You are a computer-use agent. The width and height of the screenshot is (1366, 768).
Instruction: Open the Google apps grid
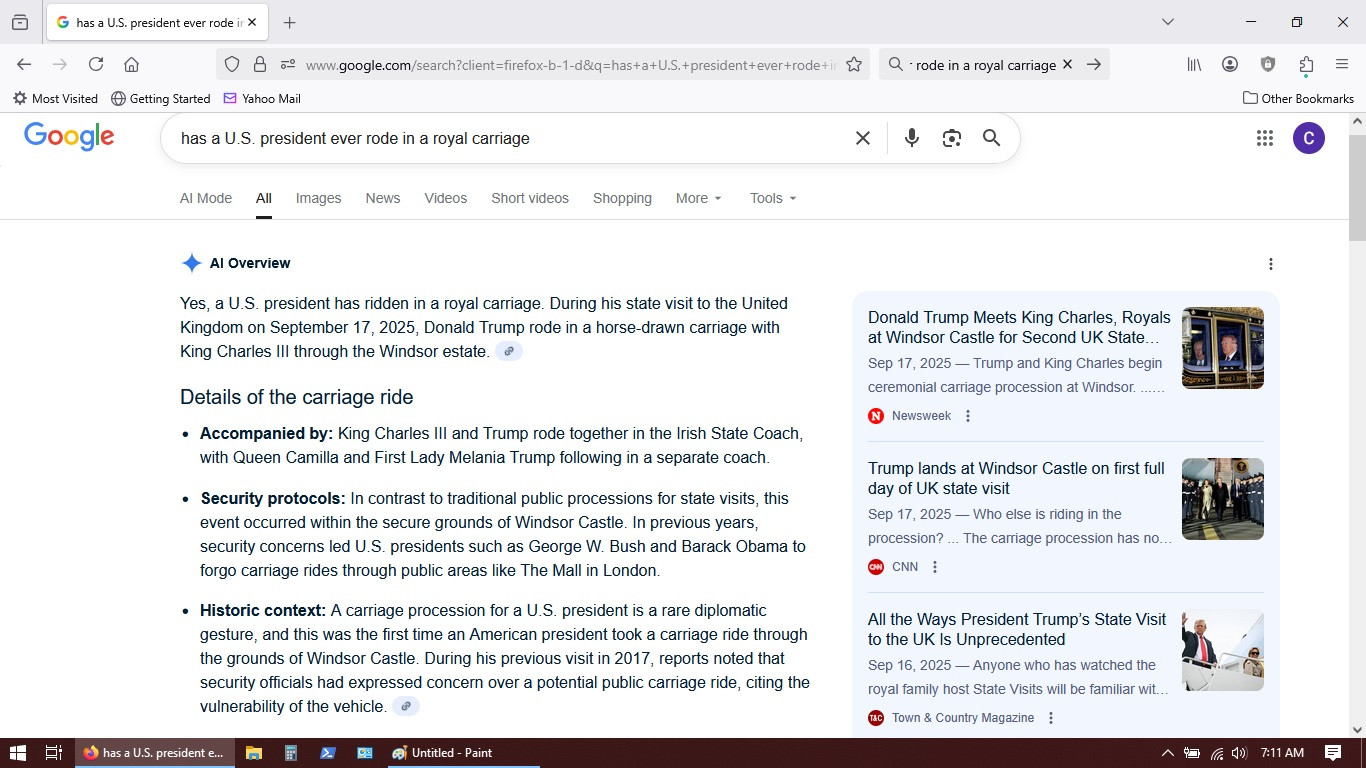tap(1264, 138)
